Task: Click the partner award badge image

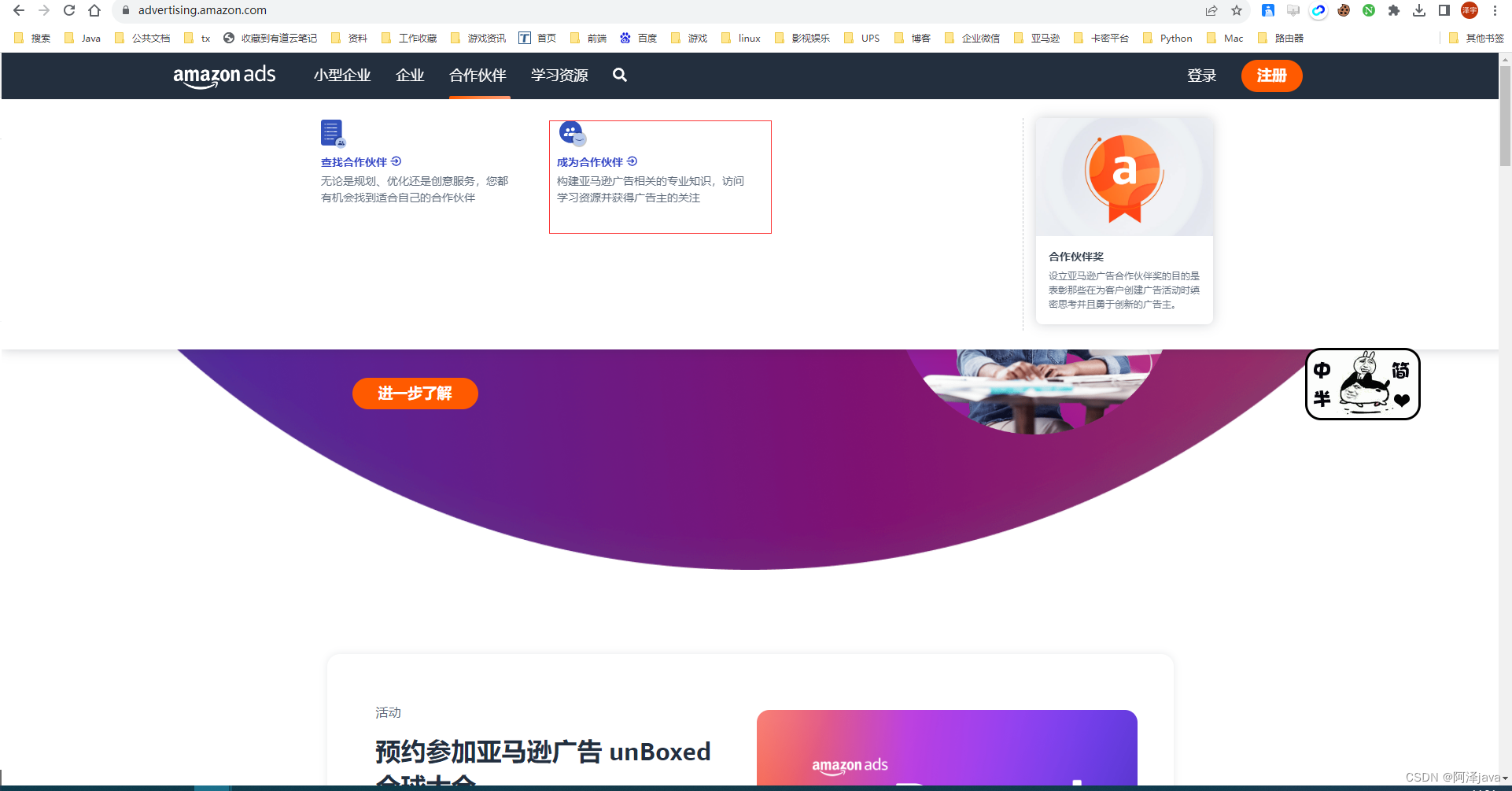Action: 1124,177
